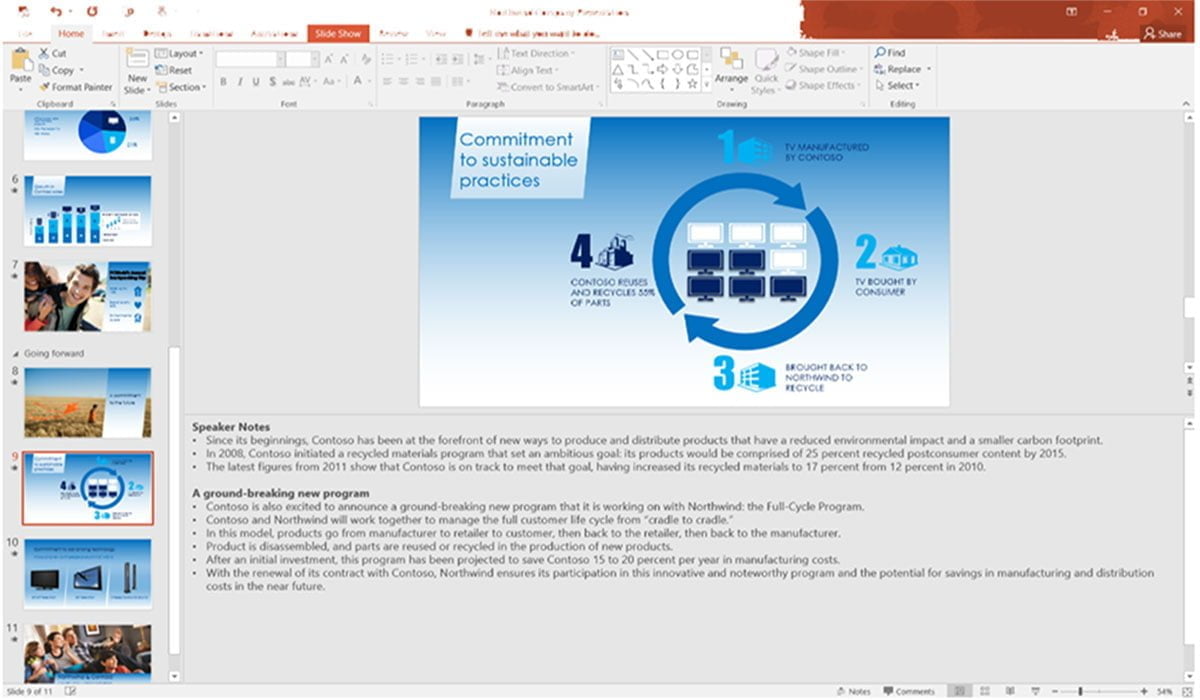Reset the slide layout
Image resolution: width=1200 pixels, height=700 pixels.
[174, 70]
